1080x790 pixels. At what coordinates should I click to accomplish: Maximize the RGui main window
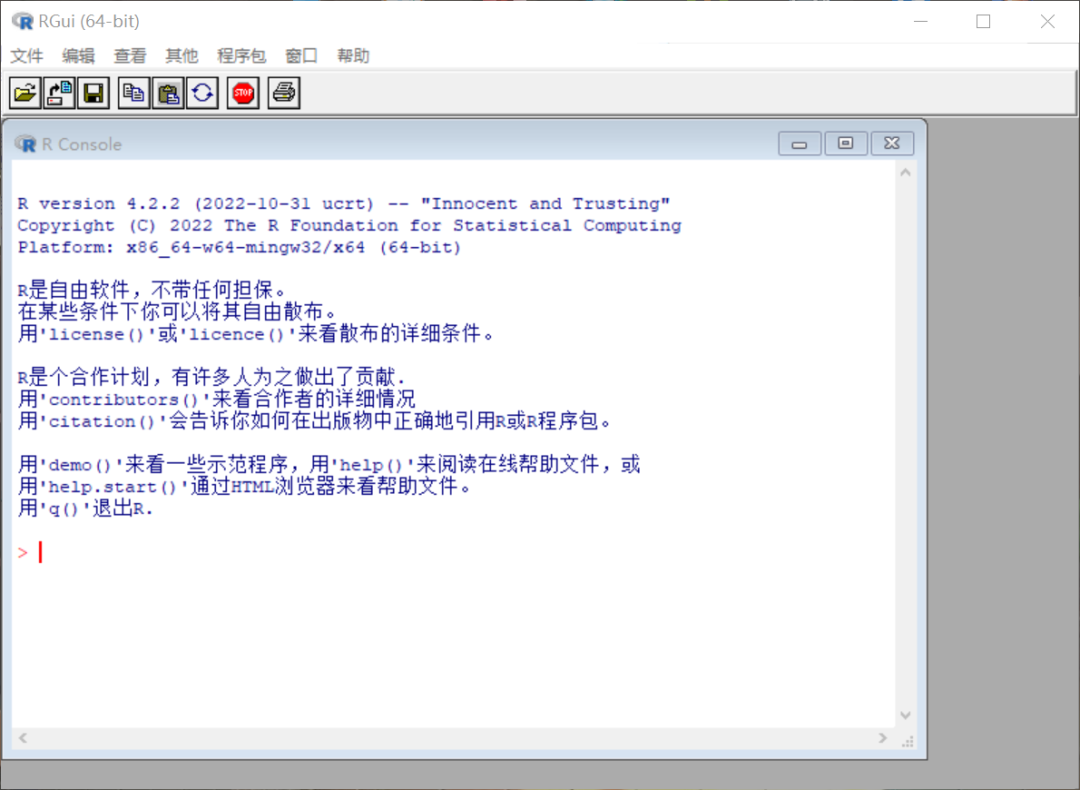[x=984, y=21]
